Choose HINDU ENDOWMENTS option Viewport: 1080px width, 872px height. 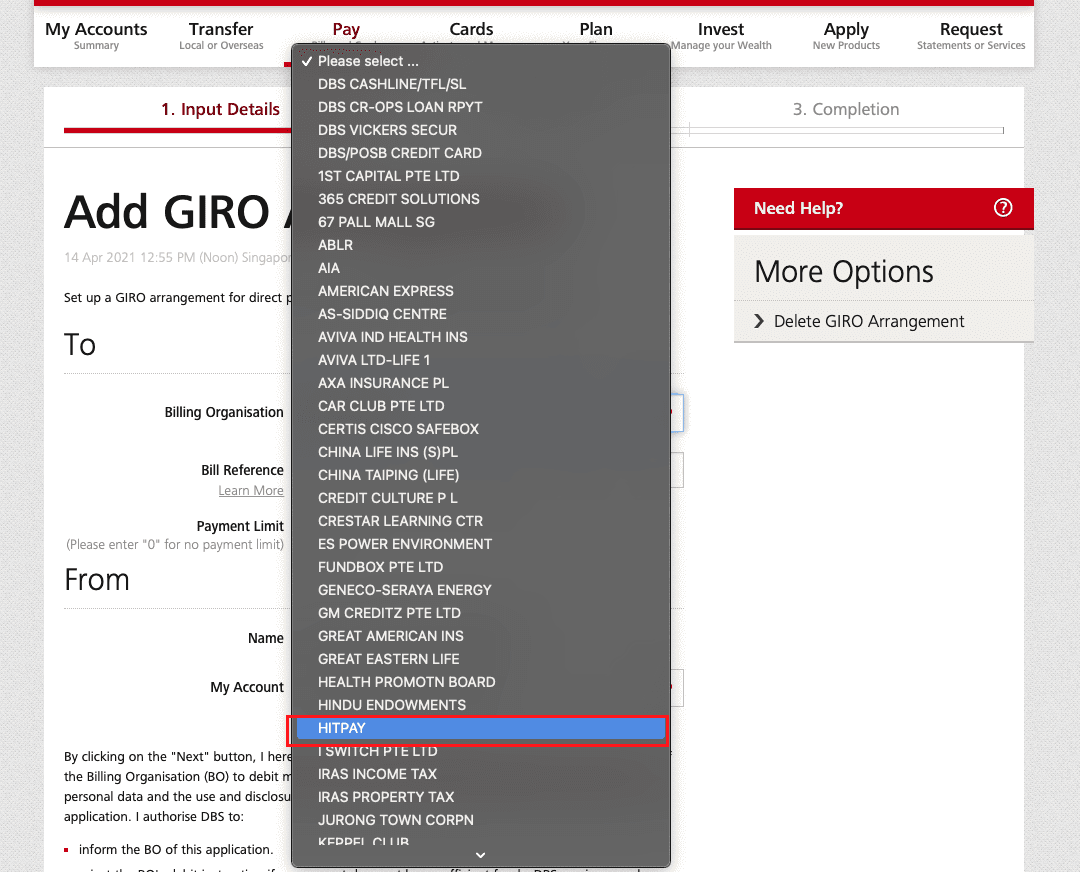tap(481, 705)
